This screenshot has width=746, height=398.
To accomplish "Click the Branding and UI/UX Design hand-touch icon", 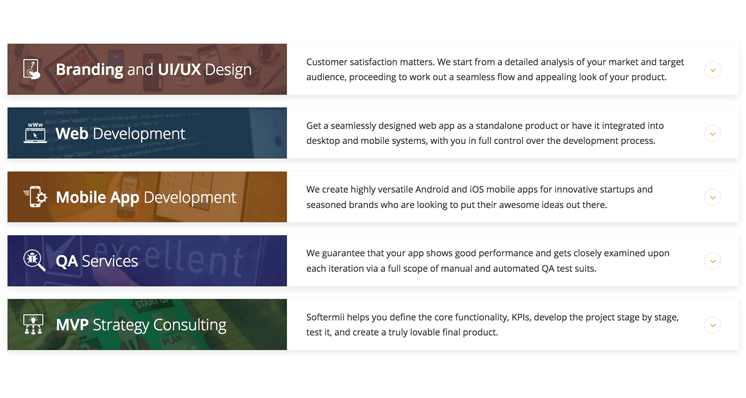I will pyautogui.click(x=32, y=69).
